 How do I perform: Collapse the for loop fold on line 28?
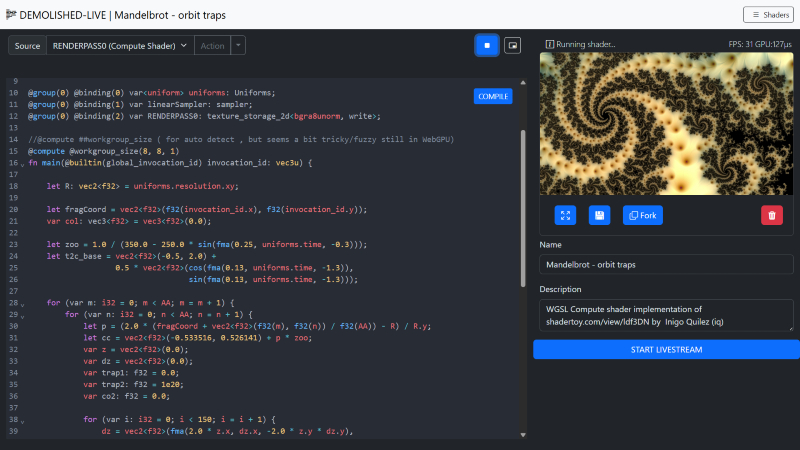22,304
